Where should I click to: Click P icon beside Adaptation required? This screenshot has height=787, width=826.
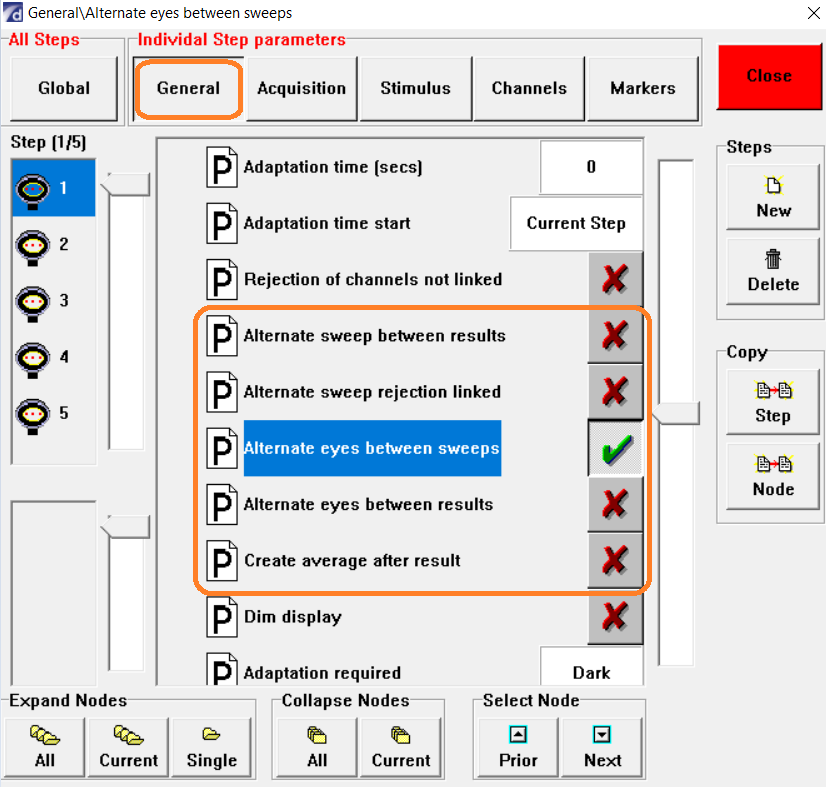click(x=222, y=669)
